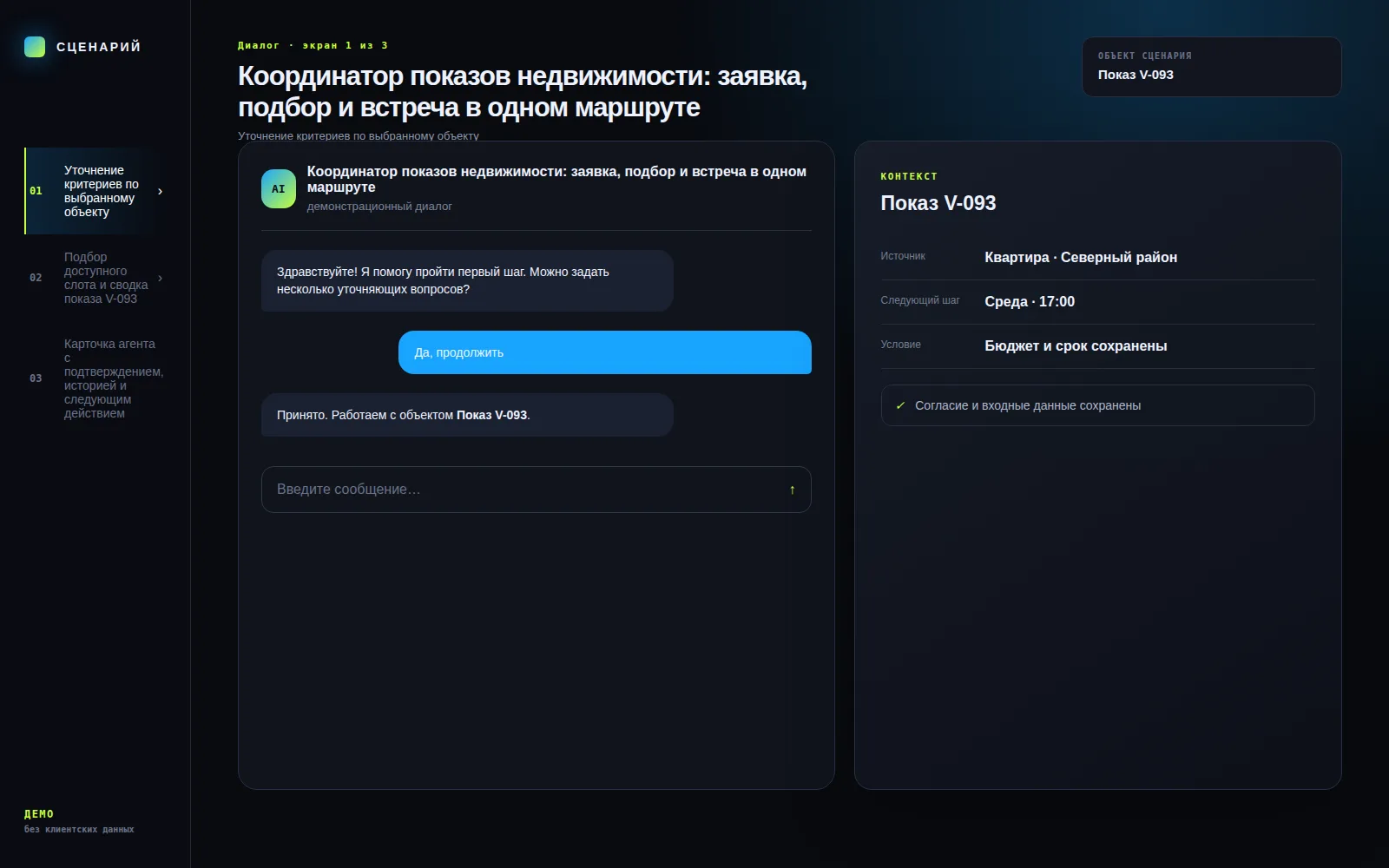Send the message with the arrow icon
Viewport: 1389px width, 868px height.
point(792,490)
